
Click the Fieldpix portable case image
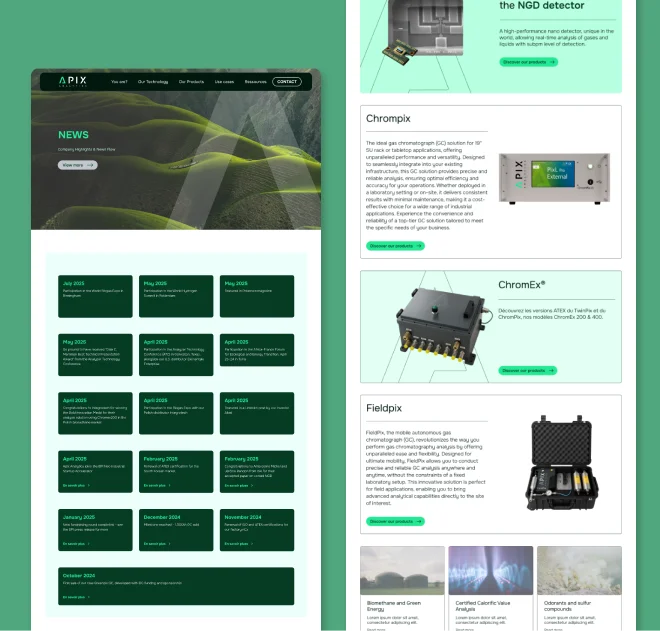562,462
